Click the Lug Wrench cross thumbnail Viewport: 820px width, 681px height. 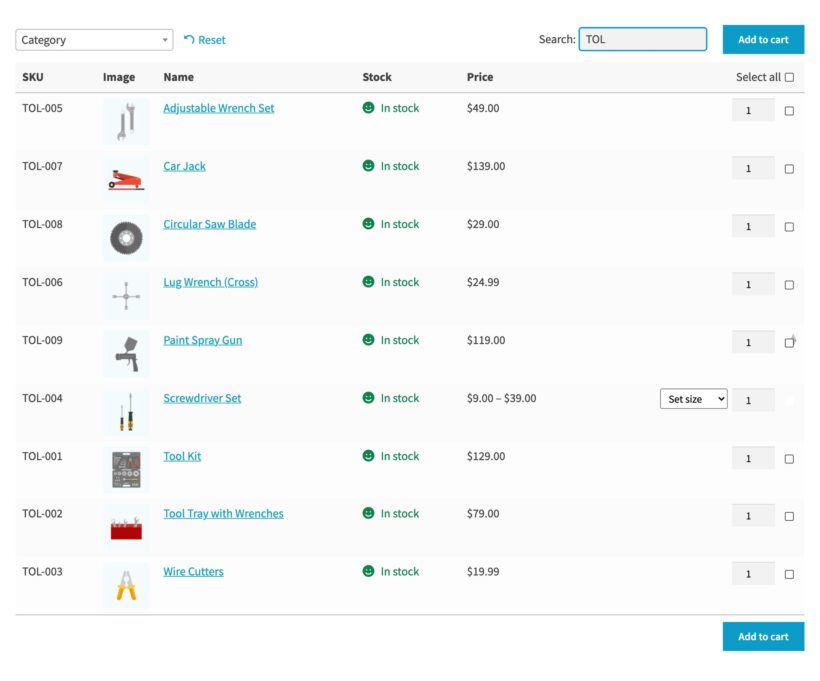126,296
